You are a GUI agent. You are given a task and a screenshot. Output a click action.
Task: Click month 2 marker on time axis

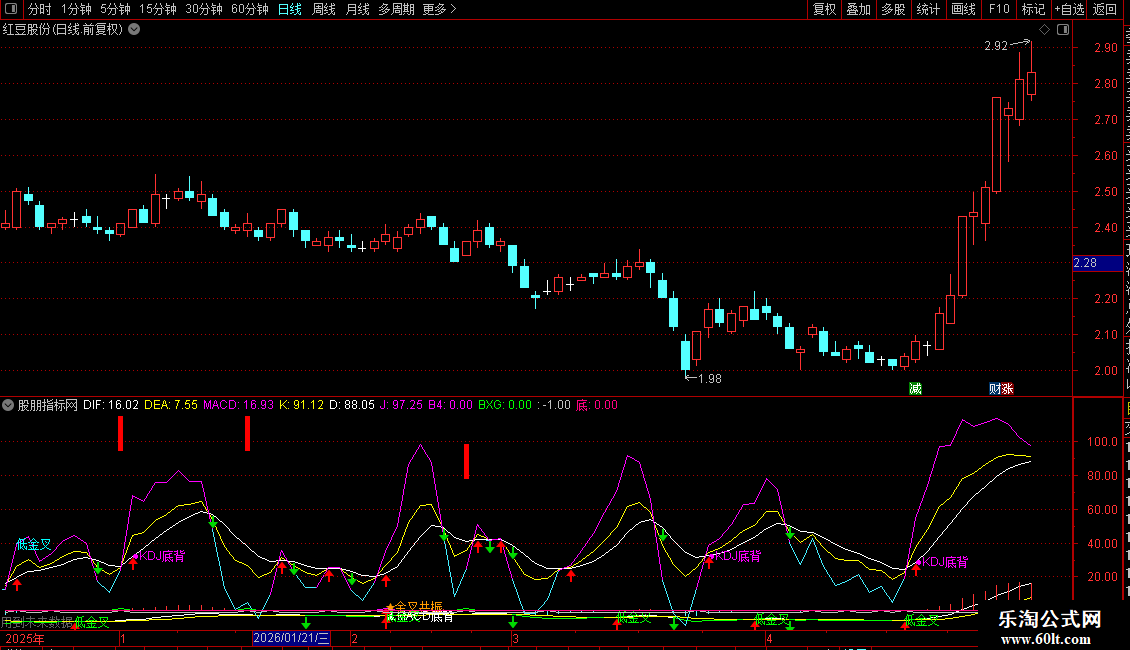pyautogui.click(x=354, y=639)
